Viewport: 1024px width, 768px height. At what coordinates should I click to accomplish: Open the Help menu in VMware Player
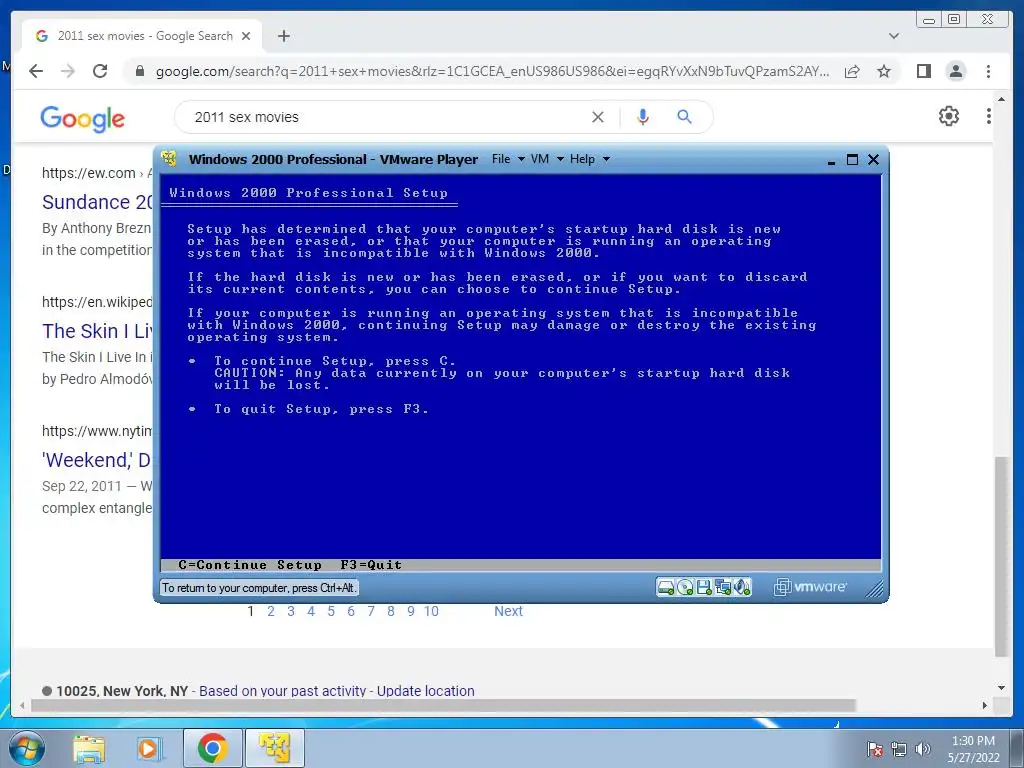(589, 159)
